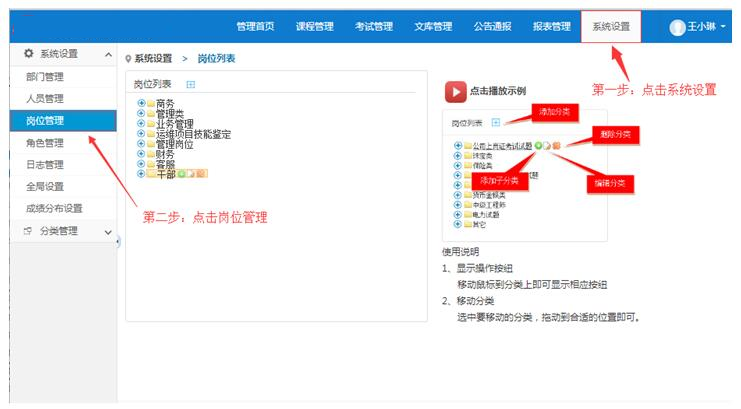Expand the 管理类 tree node
741x409 pixels.
(141, 113)
